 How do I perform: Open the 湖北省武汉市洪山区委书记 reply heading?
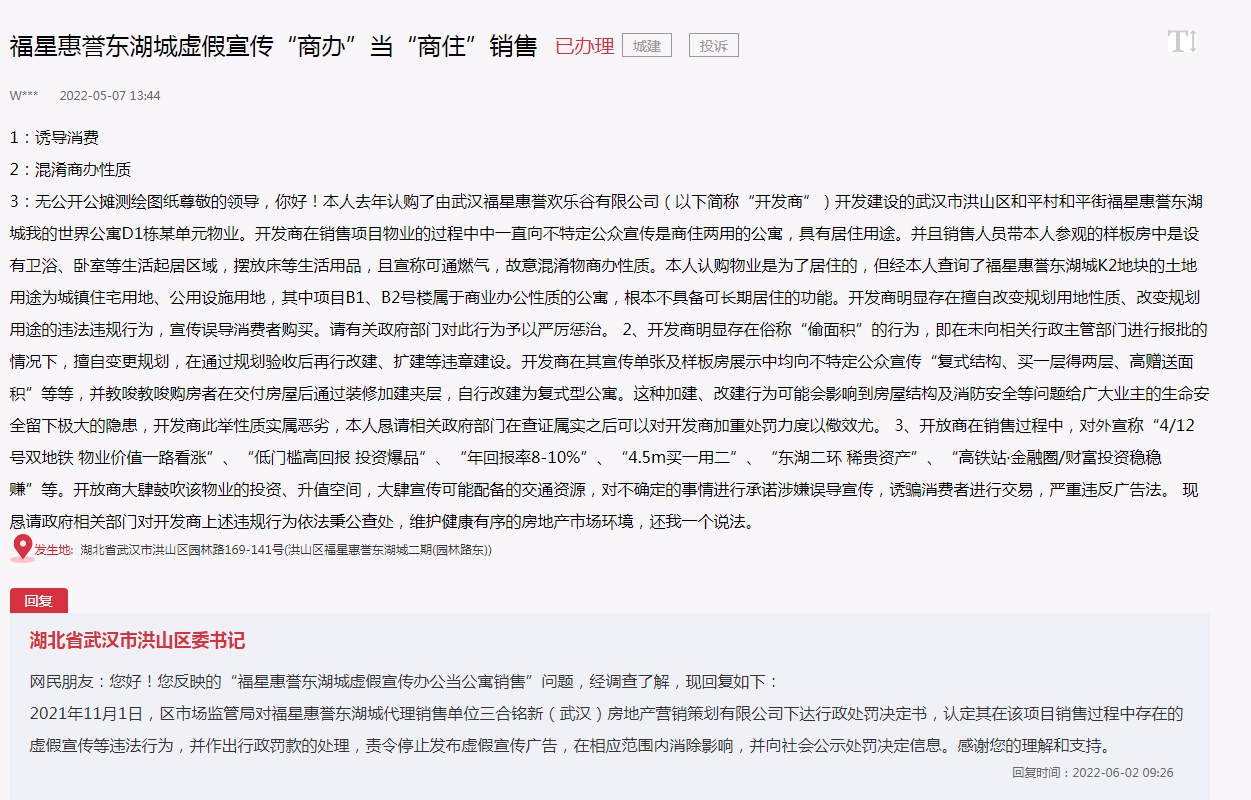(x=137, y=641)
